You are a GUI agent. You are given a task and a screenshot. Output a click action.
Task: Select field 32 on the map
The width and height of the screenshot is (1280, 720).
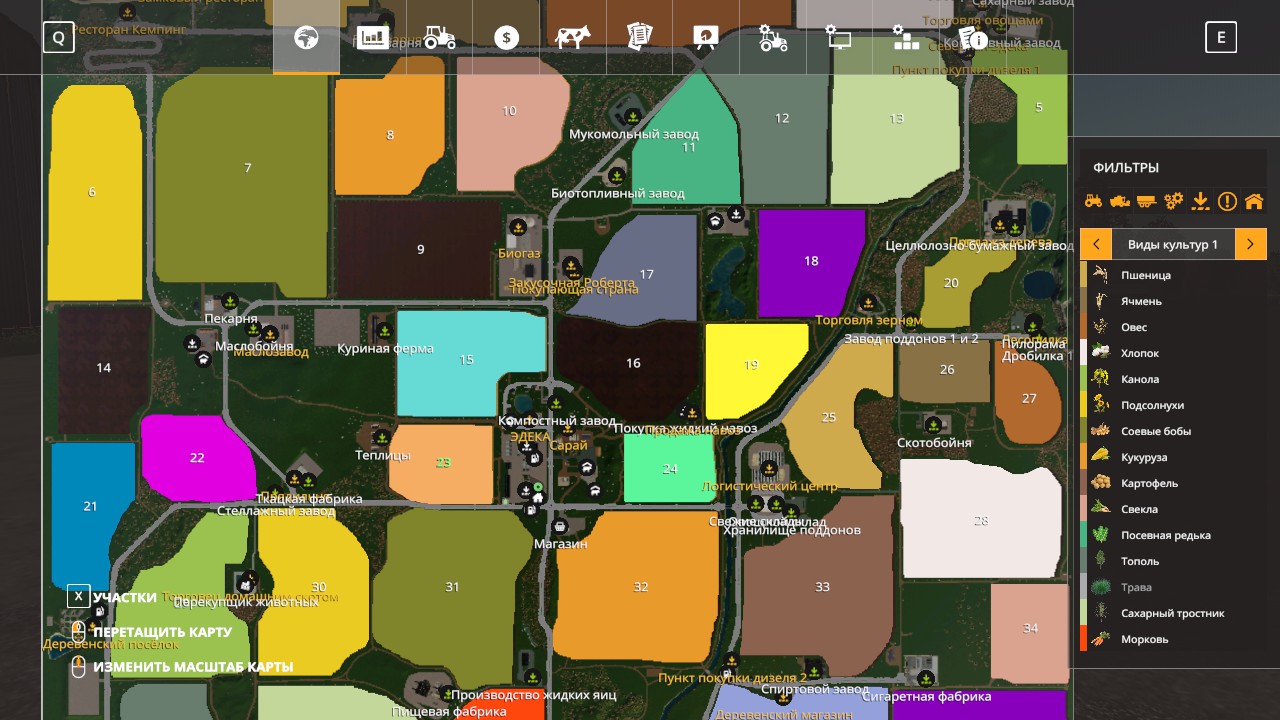coord(640,587)
